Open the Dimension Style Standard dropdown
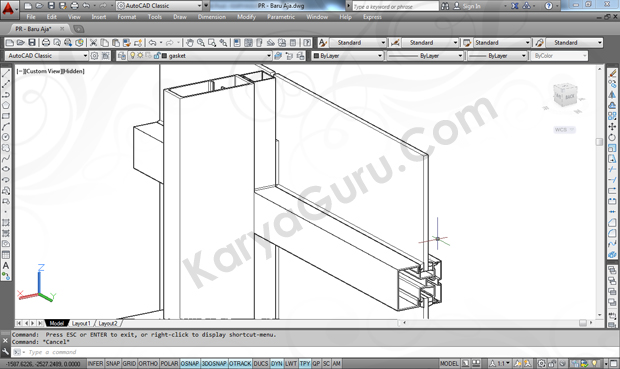Viewport: 620px width, 369px height. click(x=430, y=43)
